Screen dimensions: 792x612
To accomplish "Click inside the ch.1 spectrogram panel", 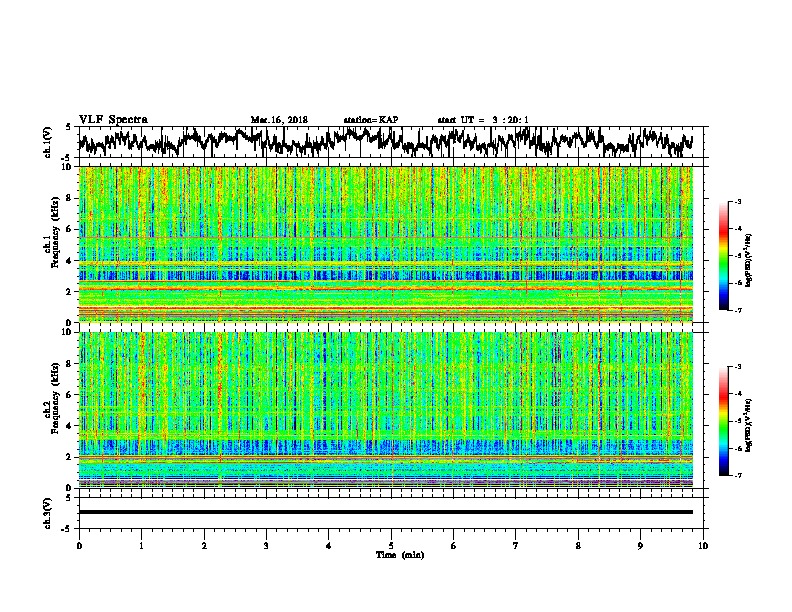I will pos(385,244).
